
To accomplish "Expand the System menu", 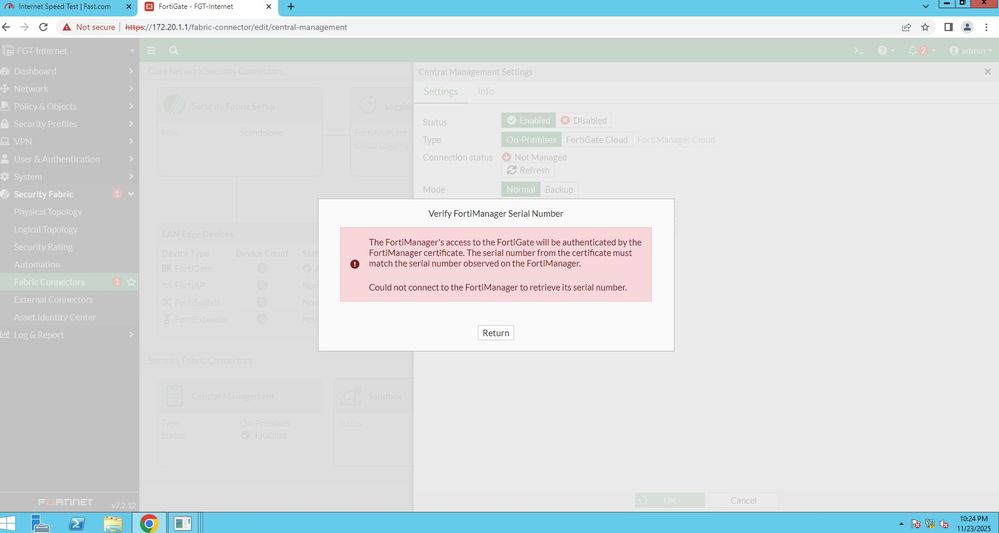I will pos(69,176).
